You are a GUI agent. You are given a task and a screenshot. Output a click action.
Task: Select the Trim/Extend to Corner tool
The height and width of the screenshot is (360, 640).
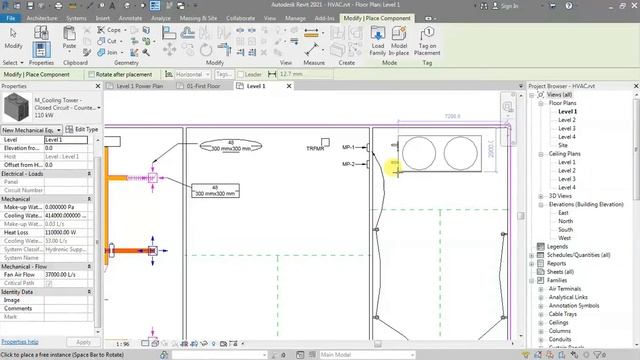tap(224, 49)
